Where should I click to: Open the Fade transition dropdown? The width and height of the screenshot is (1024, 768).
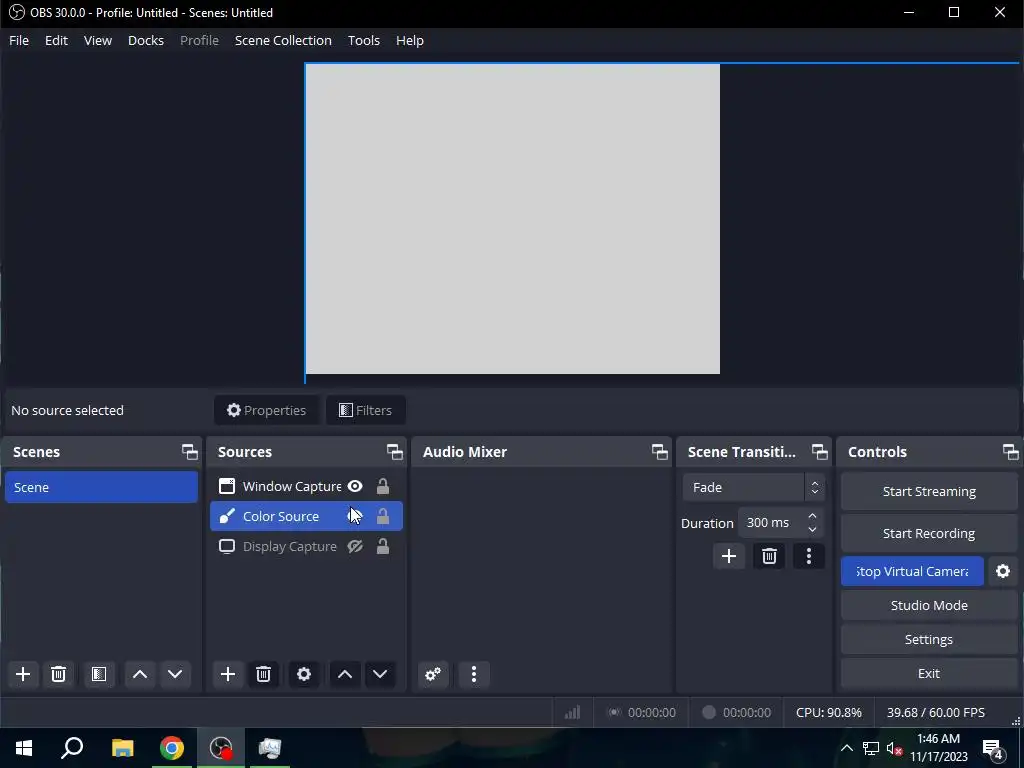point(754,487)
